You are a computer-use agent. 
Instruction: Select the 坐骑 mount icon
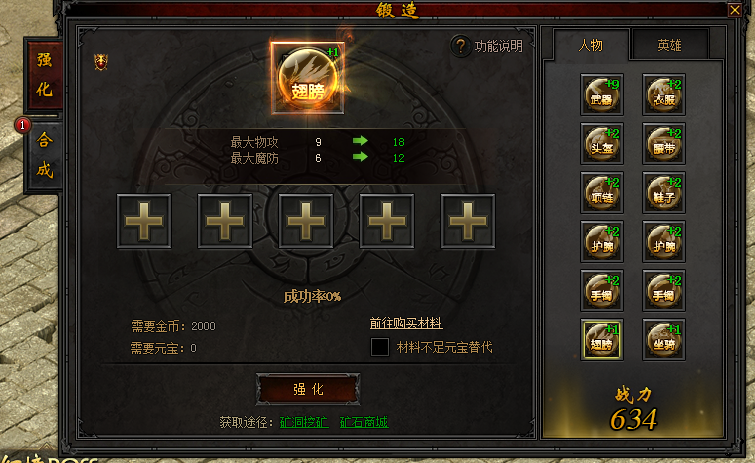(x=664, y=339)
